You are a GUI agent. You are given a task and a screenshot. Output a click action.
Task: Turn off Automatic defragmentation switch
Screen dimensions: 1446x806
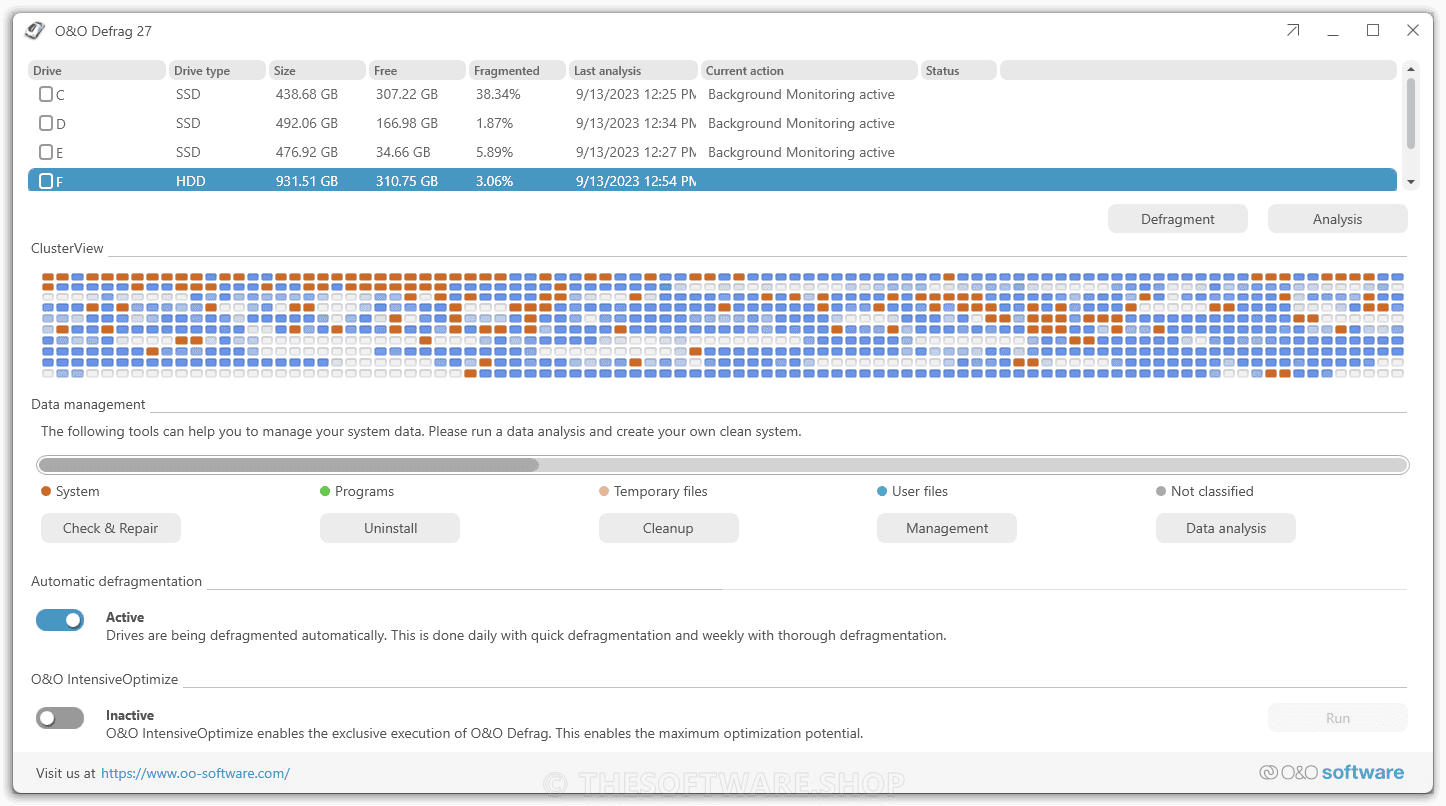(60, 620)
